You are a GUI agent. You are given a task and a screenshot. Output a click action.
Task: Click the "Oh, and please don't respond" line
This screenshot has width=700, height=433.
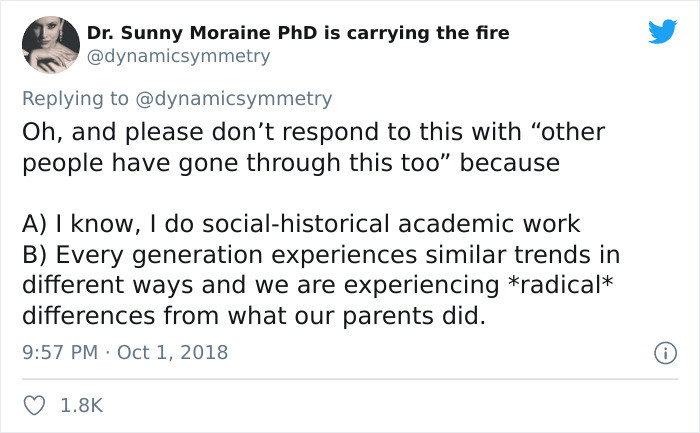pos(313,132)
